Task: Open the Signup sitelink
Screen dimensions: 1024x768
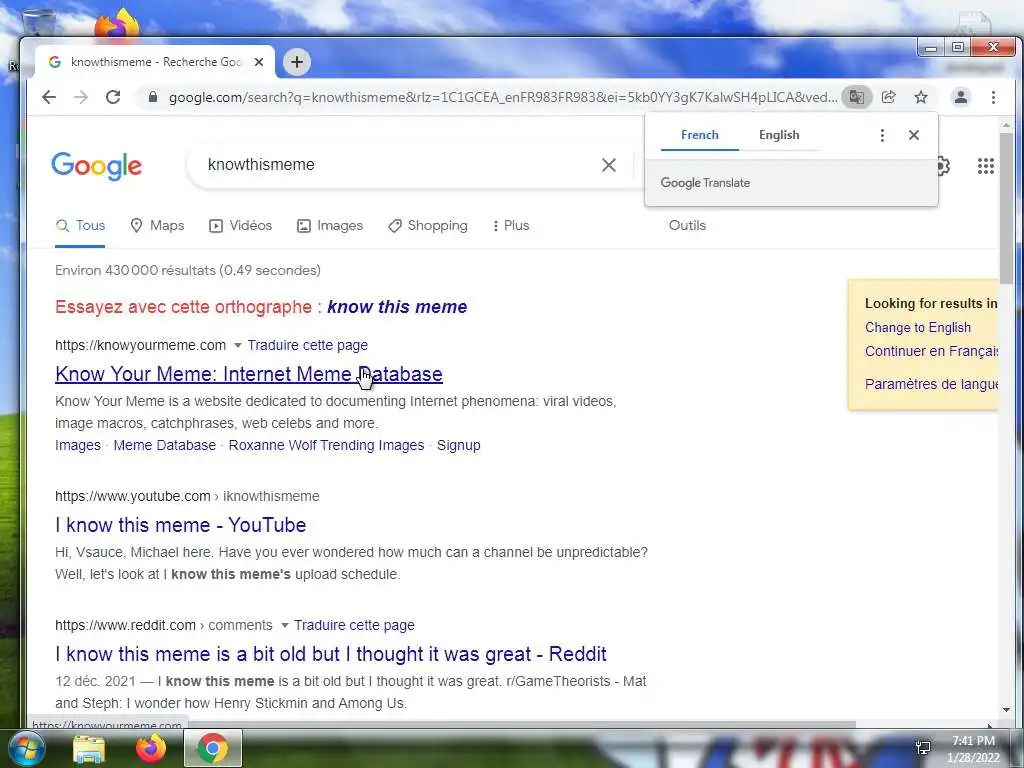Action: pos(458,445)
